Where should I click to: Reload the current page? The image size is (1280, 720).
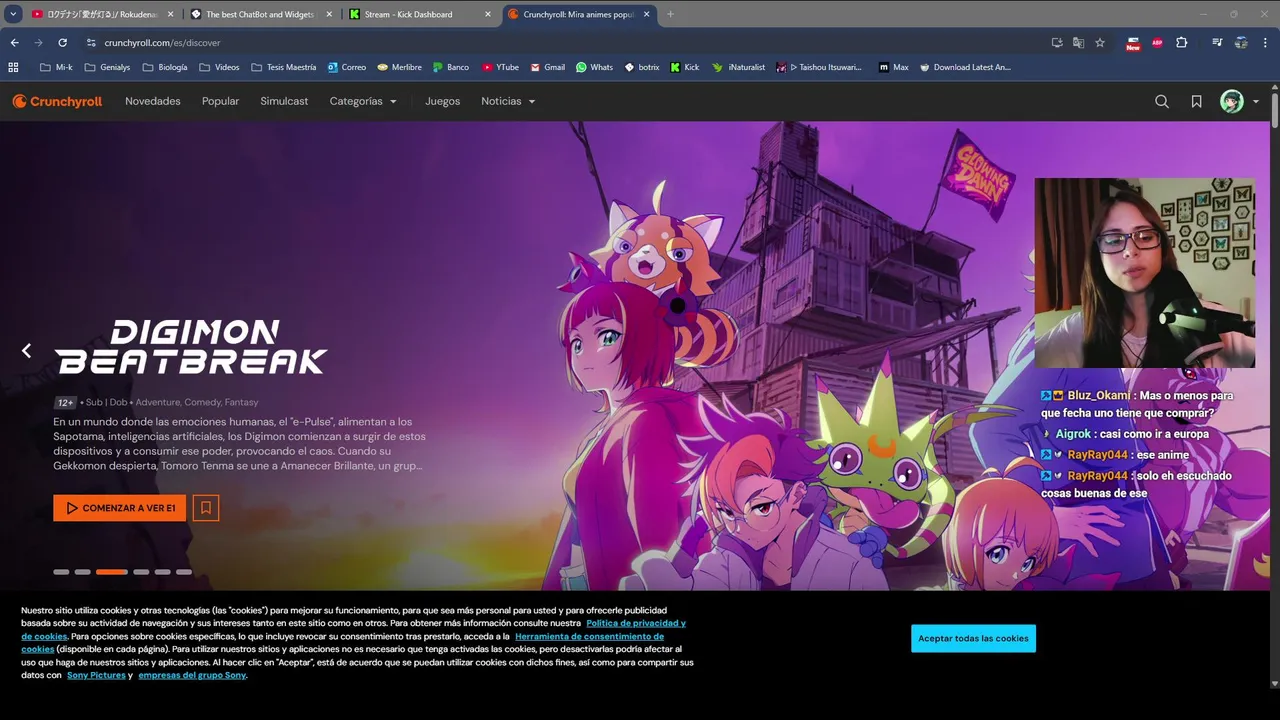[62, 43]
